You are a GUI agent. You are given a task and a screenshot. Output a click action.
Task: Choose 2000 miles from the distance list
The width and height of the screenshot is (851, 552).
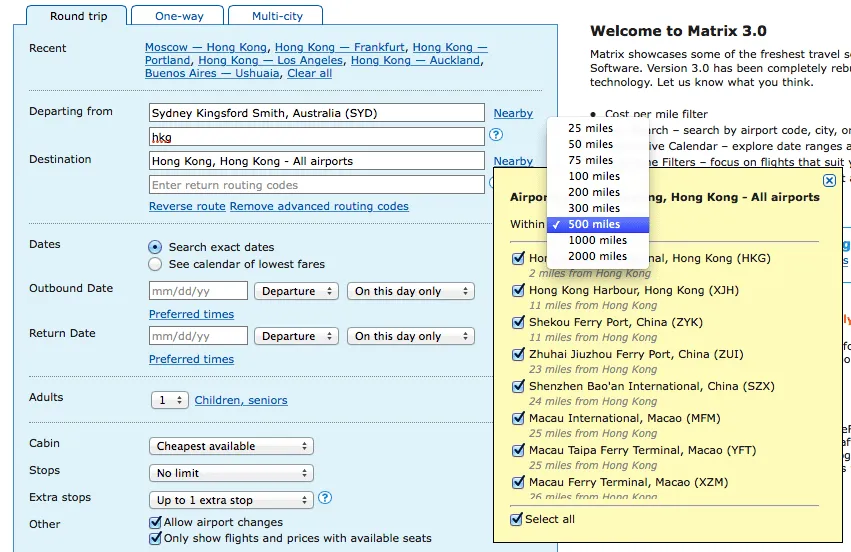point(598,256)
